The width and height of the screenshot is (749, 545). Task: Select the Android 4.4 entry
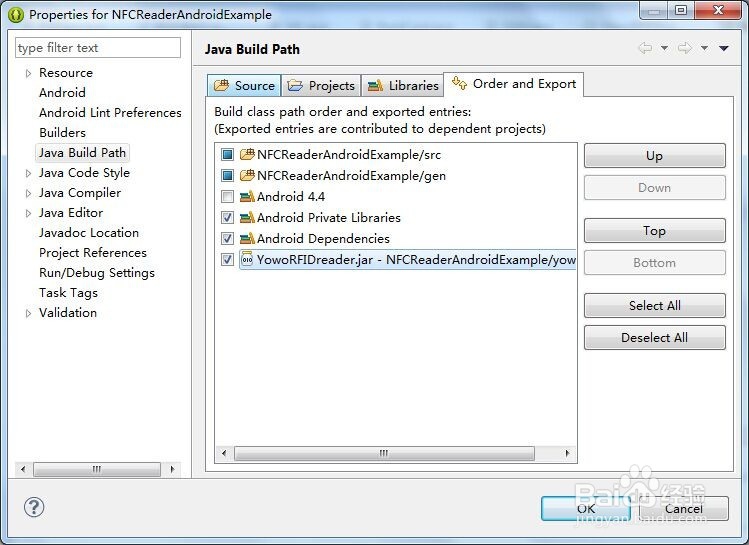click(x=290, y=196)
